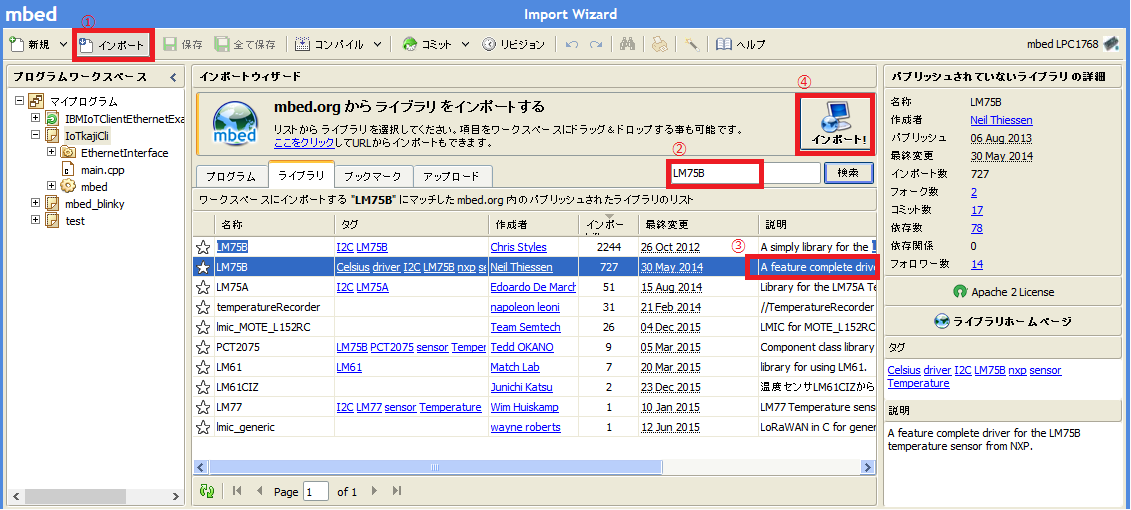The image size is (1131, 510).
Task: Expand the IBMIoTClientEthernetExa tree node
Action: pyautogui.click(x=35, y=118)
